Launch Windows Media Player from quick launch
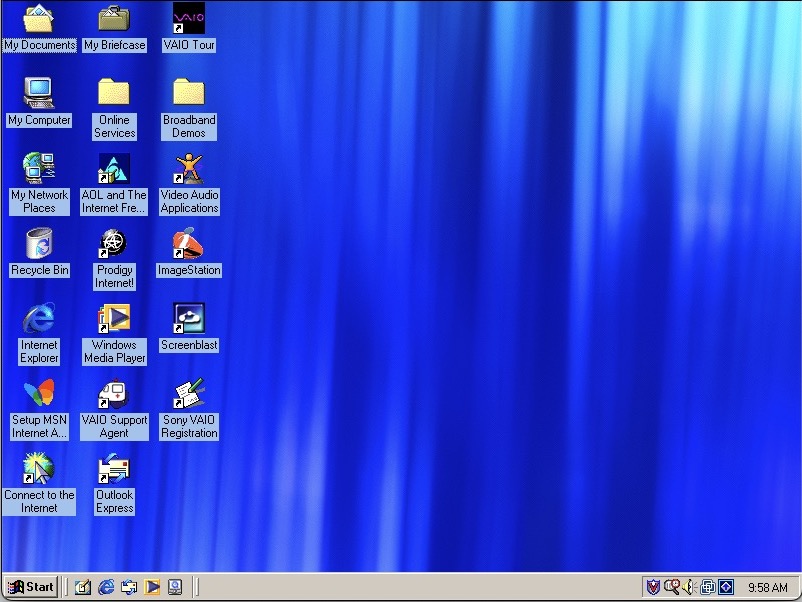Screen dimensions: 802x602 click(x=152, y=587)
